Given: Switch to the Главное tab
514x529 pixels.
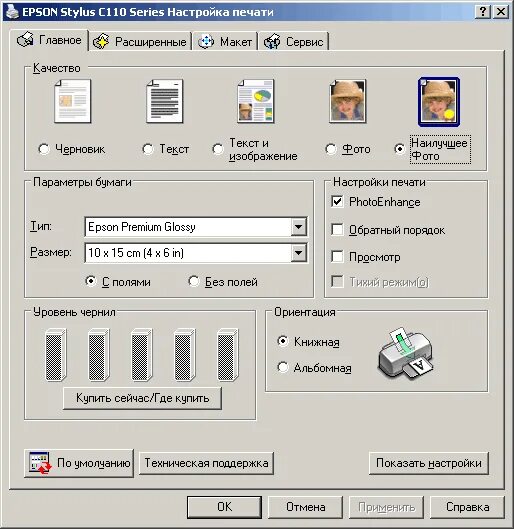Looking at the screenshot, I should tap(49, 40).
